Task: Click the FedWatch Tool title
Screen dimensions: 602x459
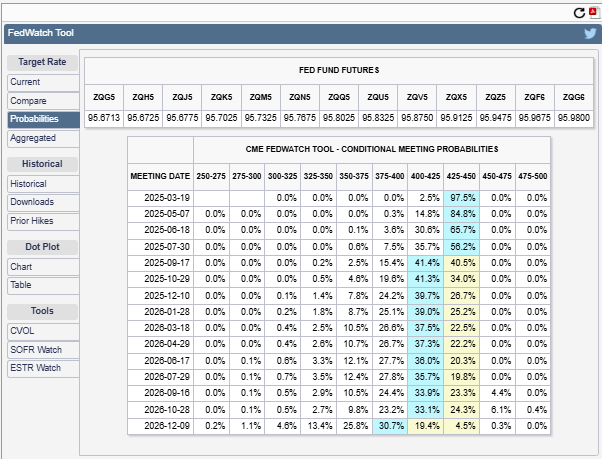Action: pos(41,33)
